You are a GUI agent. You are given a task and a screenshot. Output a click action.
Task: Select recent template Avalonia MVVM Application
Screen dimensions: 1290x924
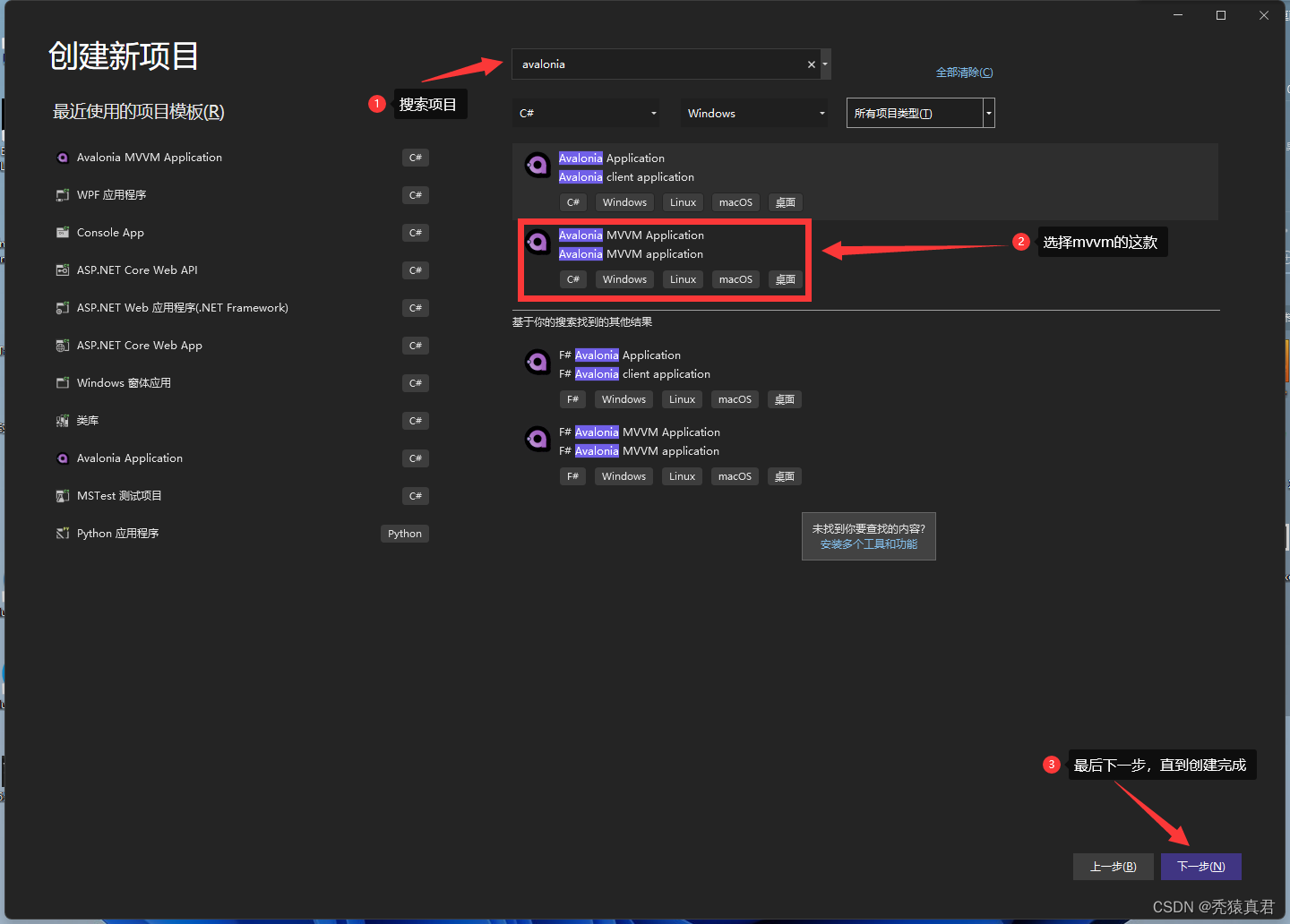click(x=242, y=158)
